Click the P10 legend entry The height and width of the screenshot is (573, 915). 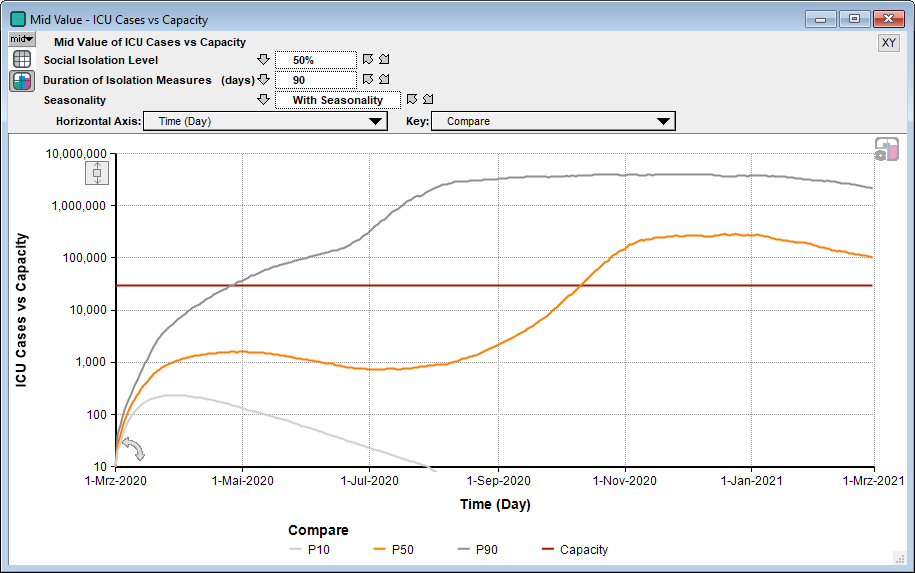coord(310,550)
